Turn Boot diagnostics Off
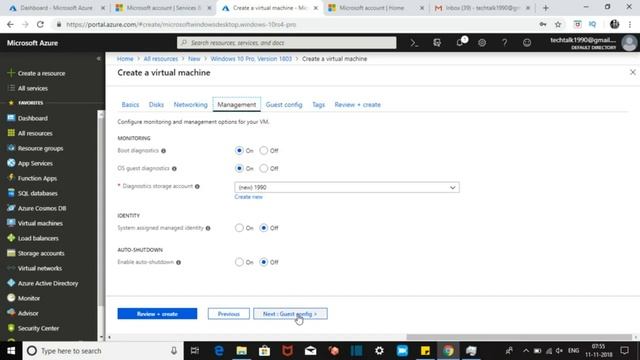 point(264,151)
